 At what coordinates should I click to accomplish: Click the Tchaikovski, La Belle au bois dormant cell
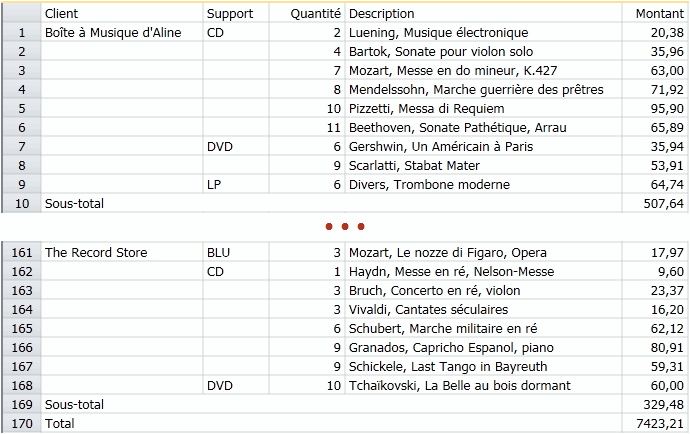pos(459,386)
